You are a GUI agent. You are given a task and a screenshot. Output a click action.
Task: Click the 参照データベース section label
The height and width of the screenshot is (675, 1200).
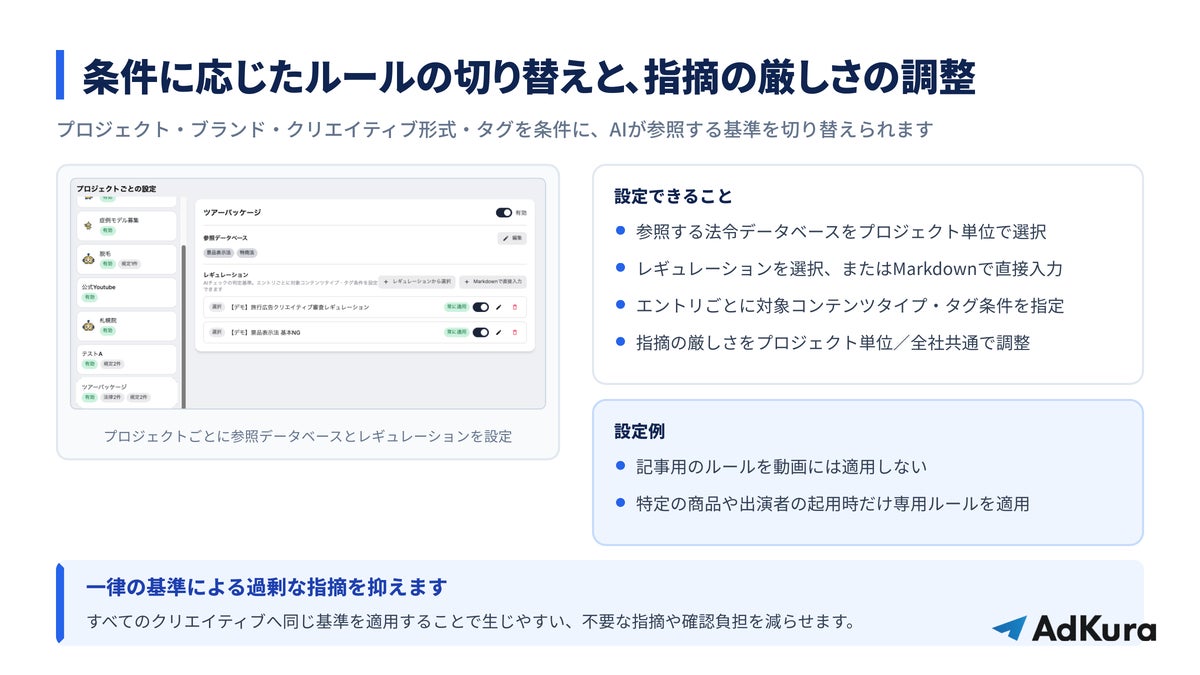pos(225,238)
